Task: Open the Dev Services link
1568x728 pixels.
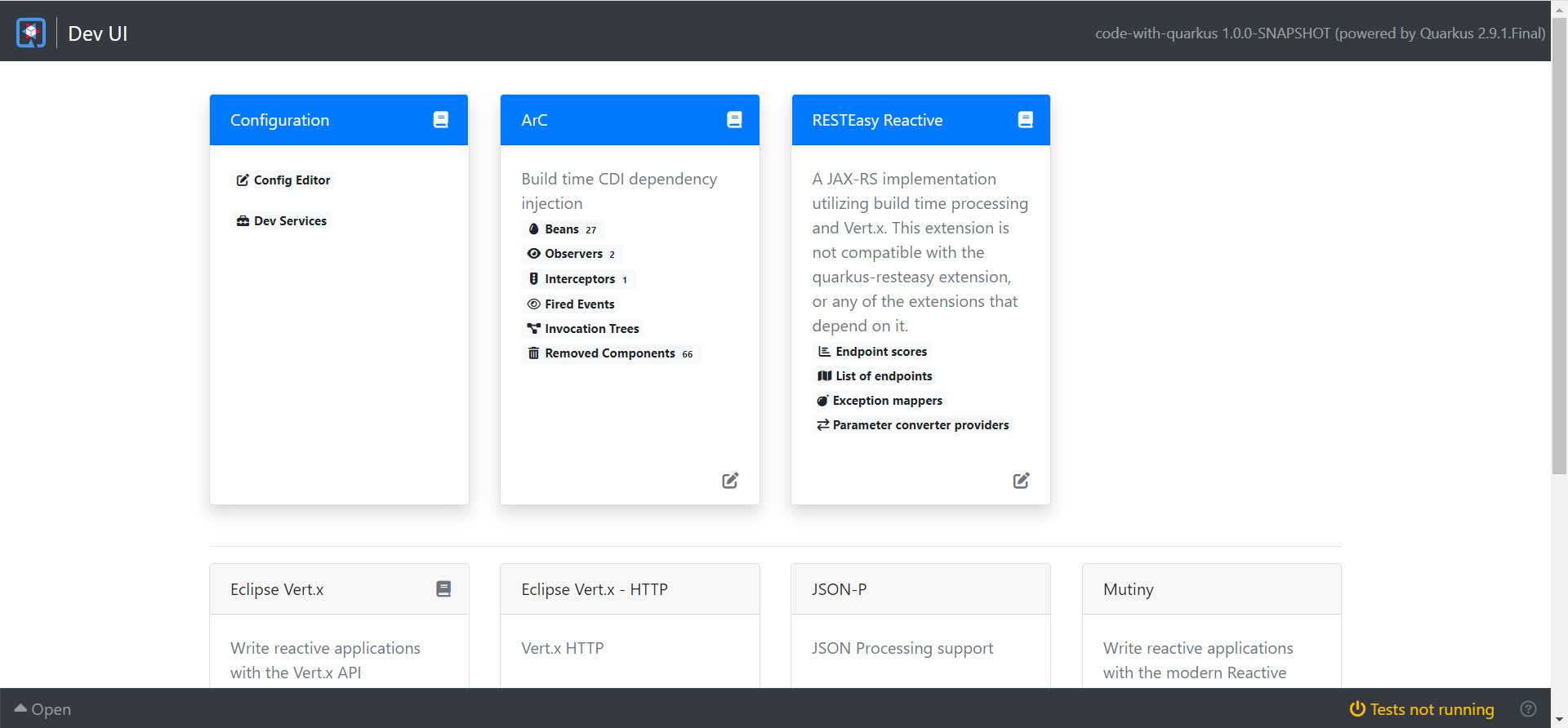Action: click(x=282, y=221)
